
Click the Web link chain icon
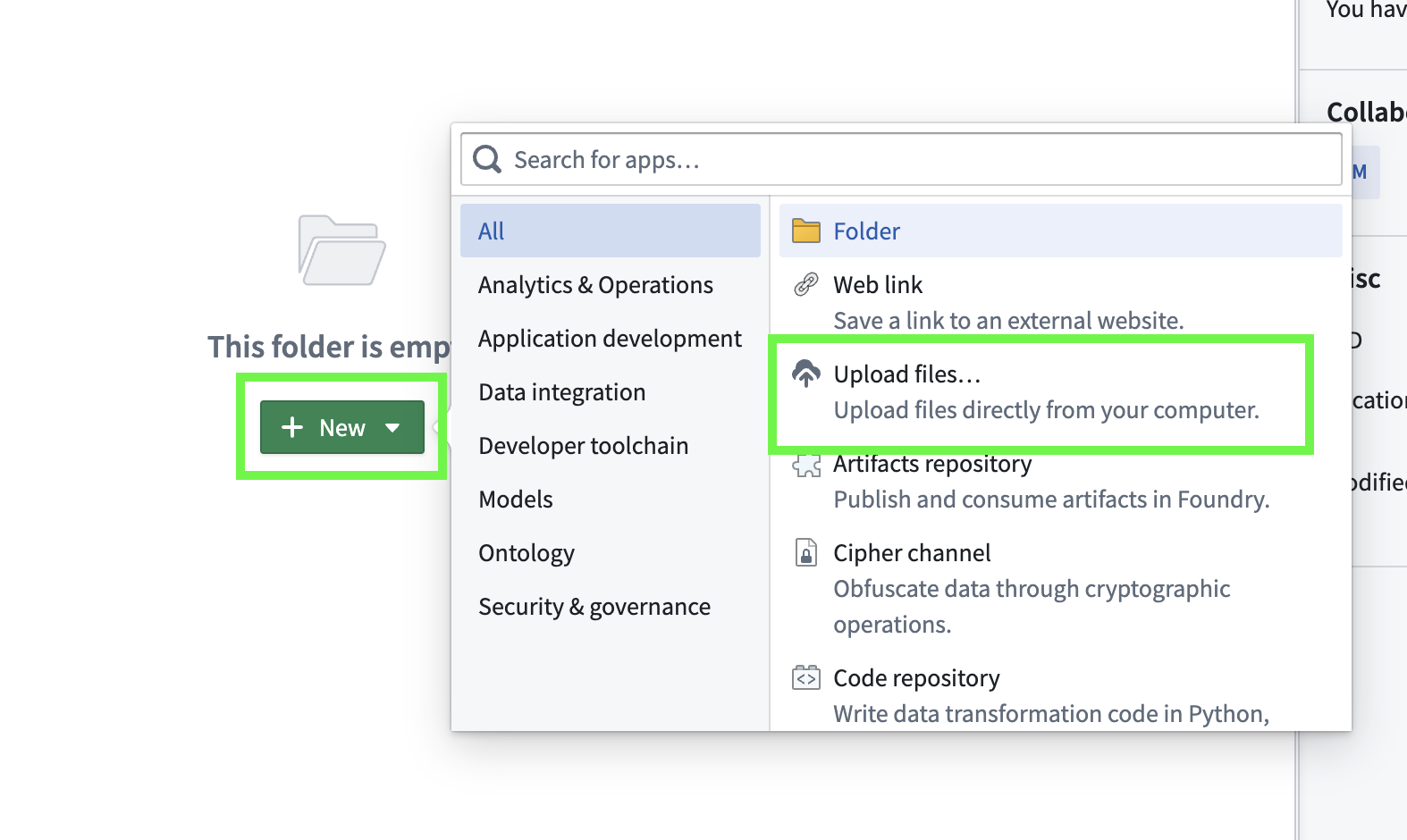[x=806, y=284]
